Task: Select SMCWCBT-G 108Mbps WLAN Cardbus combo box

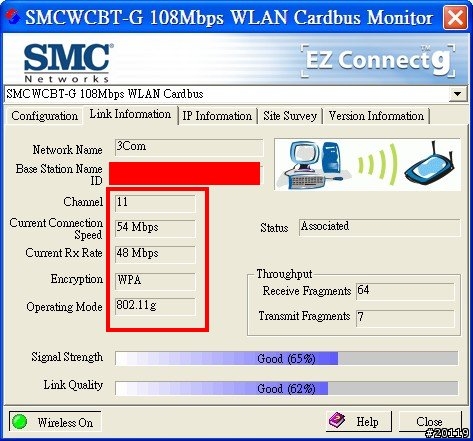Action: 235,94
